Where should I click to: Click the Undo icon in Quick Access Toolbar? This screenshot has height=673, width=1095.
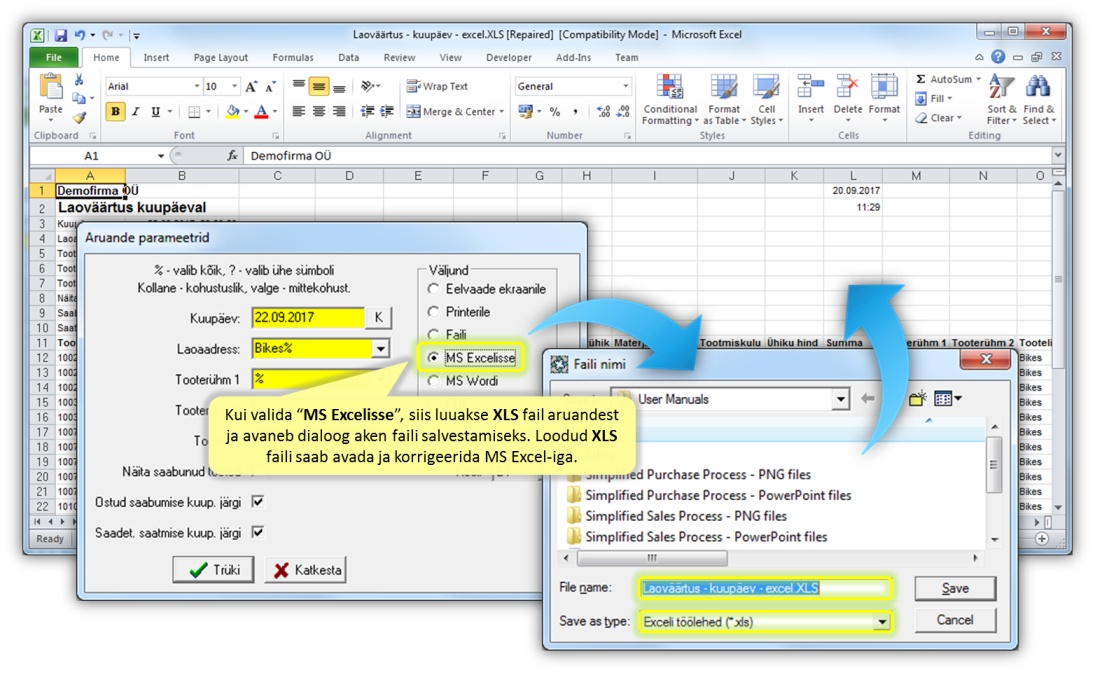tap(80, 34)
